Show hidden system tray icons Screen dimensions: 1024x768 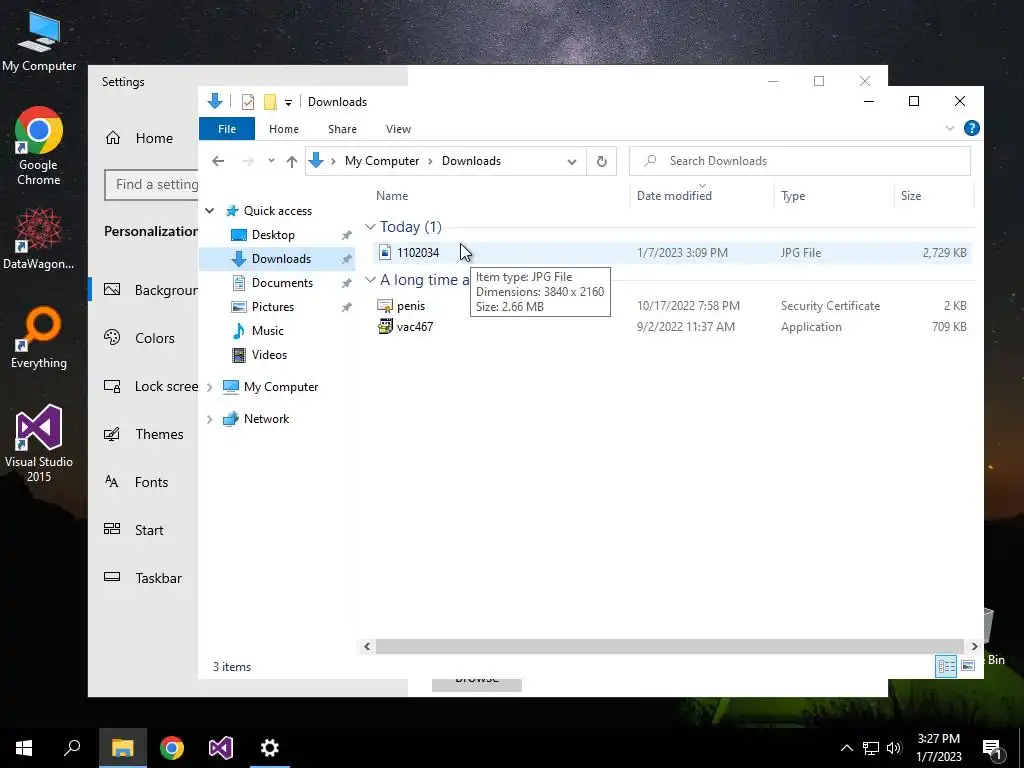tap(846, 748)
